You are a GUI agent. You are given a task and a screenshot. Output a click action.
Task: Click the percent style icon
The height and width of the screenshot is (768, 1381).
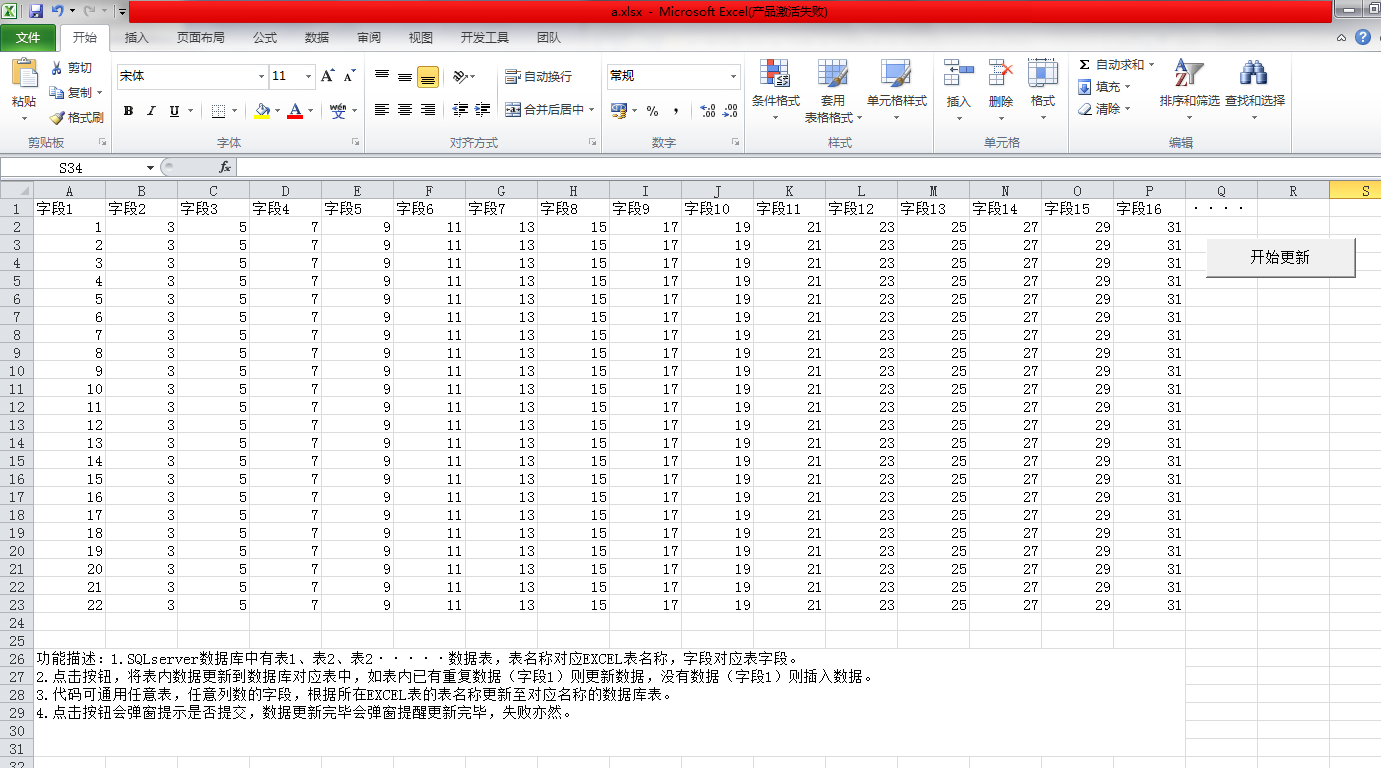coord(652,111)
